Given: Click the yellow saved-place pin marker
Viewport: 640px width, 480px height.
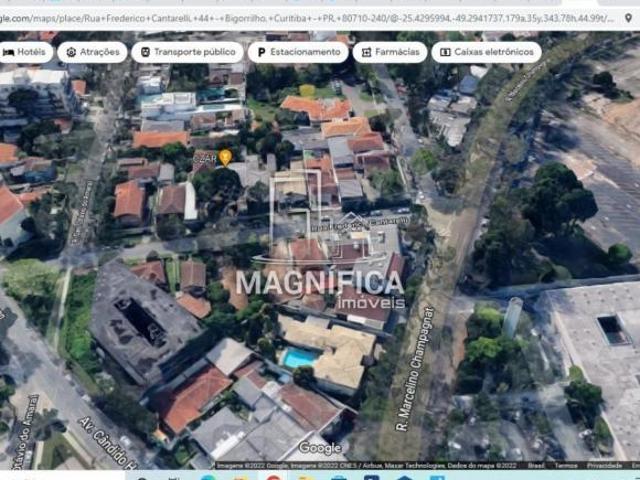Looking at the screenshot, I should [225, 158].
